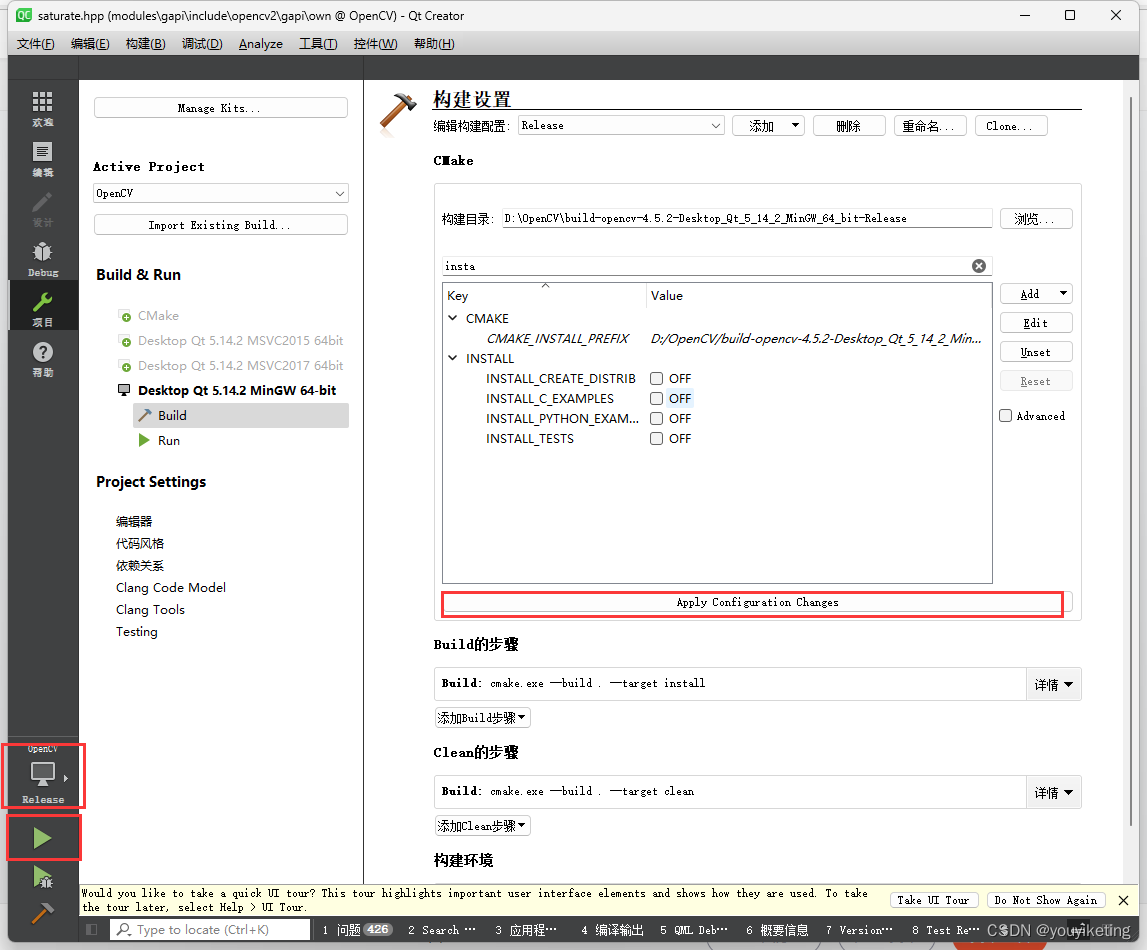Toggle INSTALL_C_EXAMPLES checkbox
This screenshot has width=1147, height=950.
pos(656,399)
